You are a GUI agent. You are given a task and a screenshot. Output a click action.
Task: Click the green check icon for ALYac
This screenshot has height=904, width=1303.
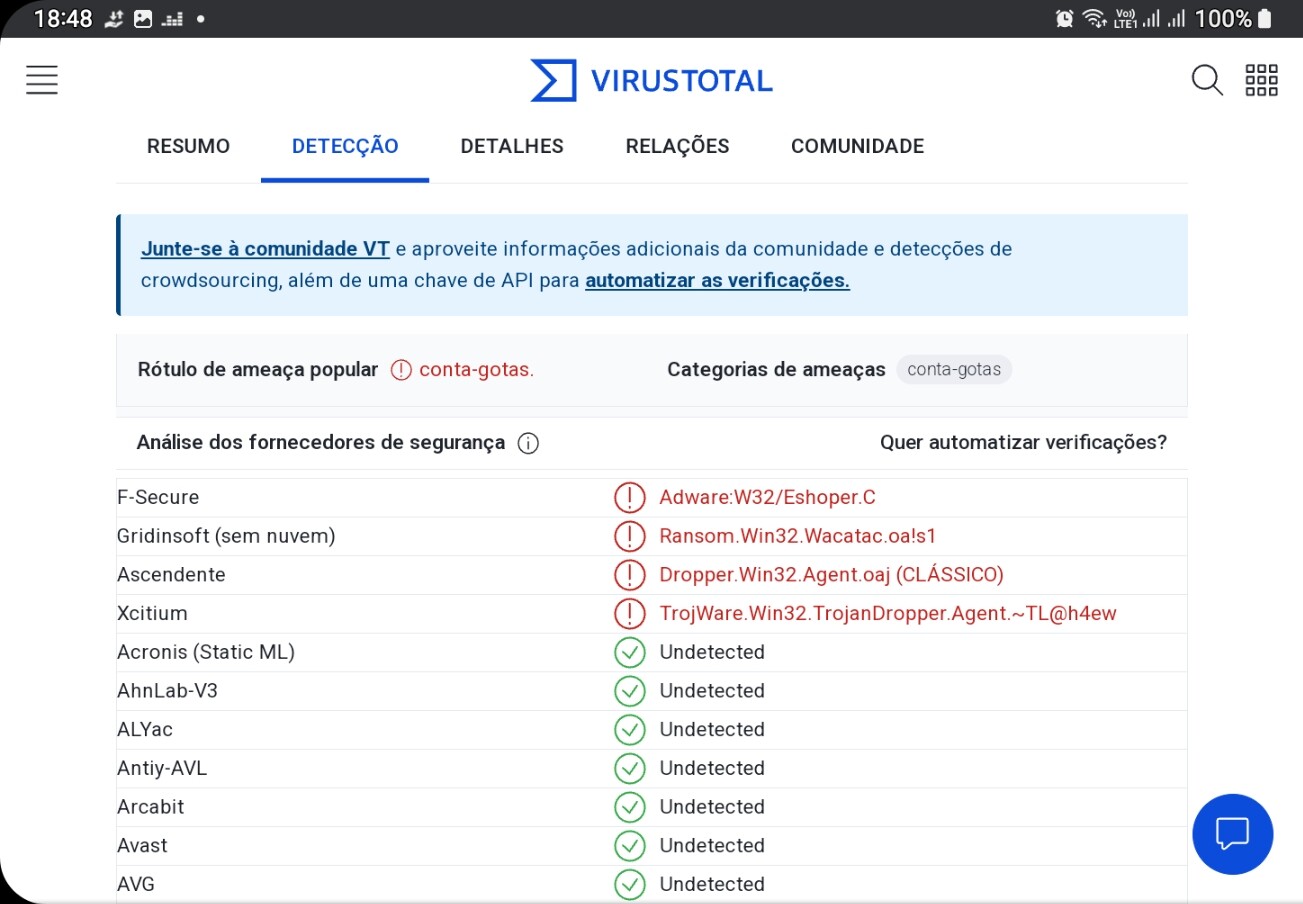point(629,729)
